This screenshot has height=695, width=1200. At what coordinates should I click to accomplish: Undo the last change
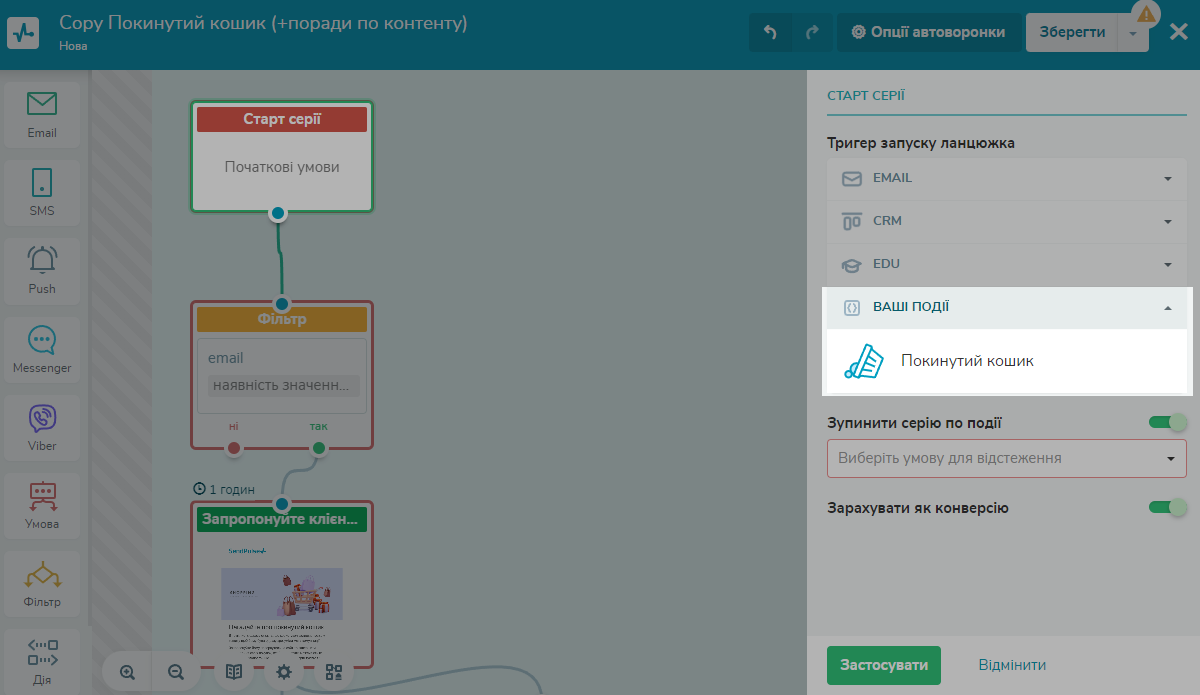[x=768, y=31]
